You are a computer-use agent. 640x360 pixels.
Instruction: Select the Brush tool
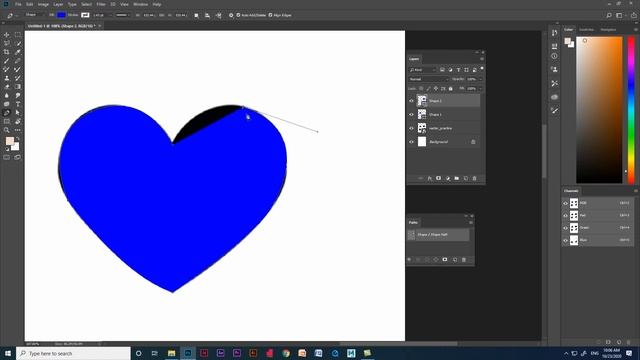tap(7, 61)
